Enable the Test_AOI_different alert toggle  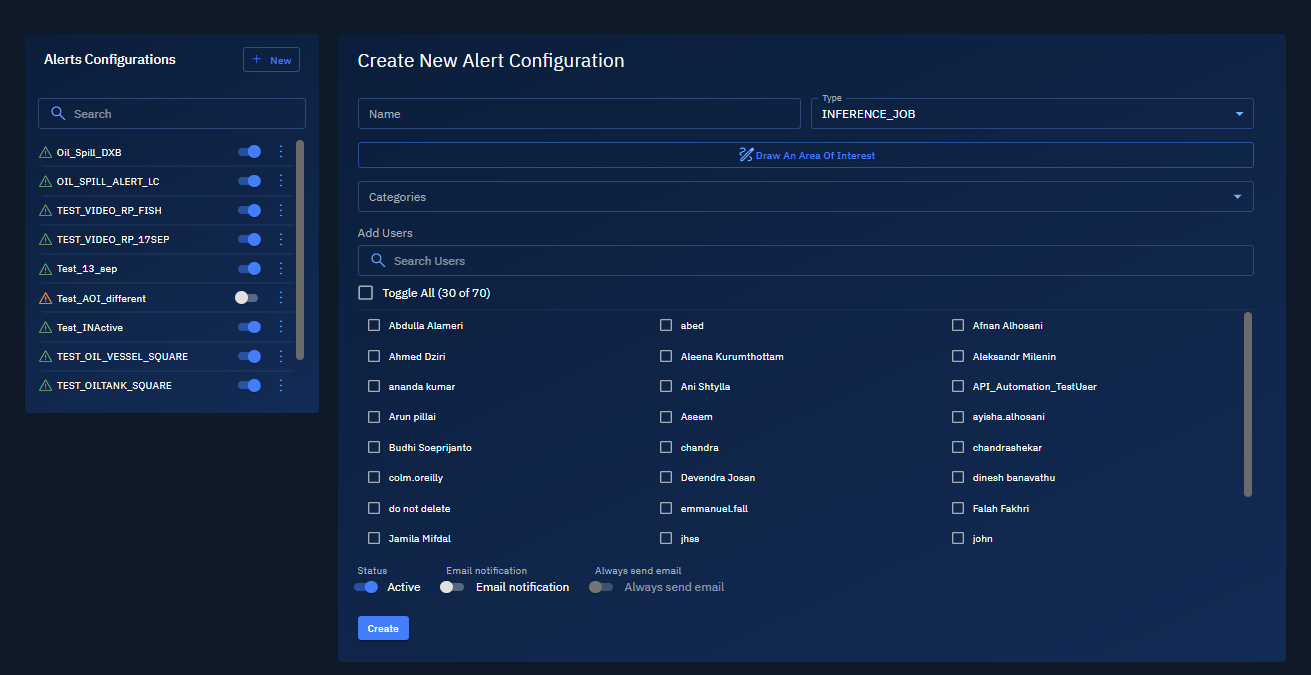pyautogui.click(x=246, y=298)
